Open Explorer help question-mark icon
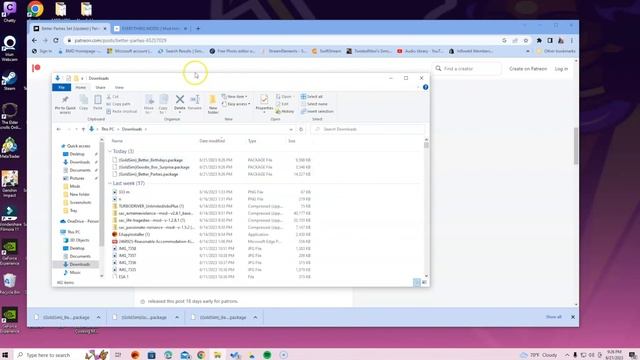The image size is (640, 360). 425,87
